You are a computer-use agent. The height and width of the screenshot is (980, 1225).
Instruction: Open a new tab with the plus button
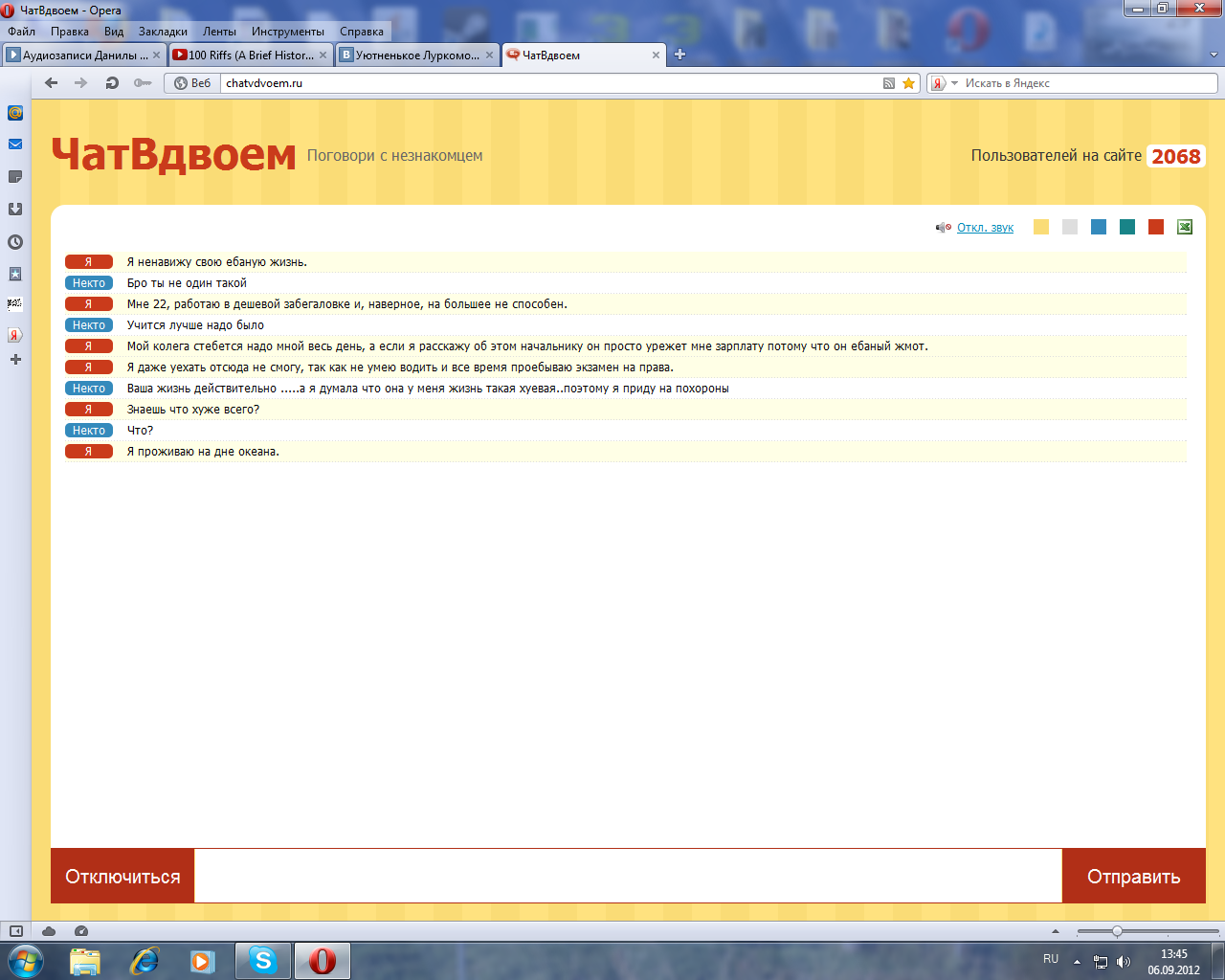679,55
